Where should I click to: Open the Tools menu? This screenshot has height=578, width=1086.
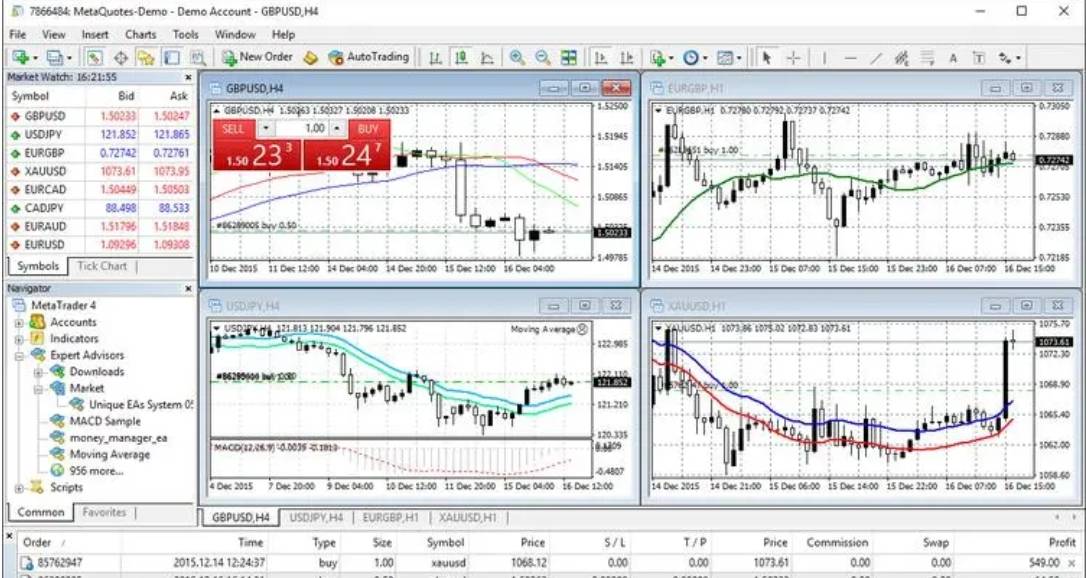click(x=186, y=34)
